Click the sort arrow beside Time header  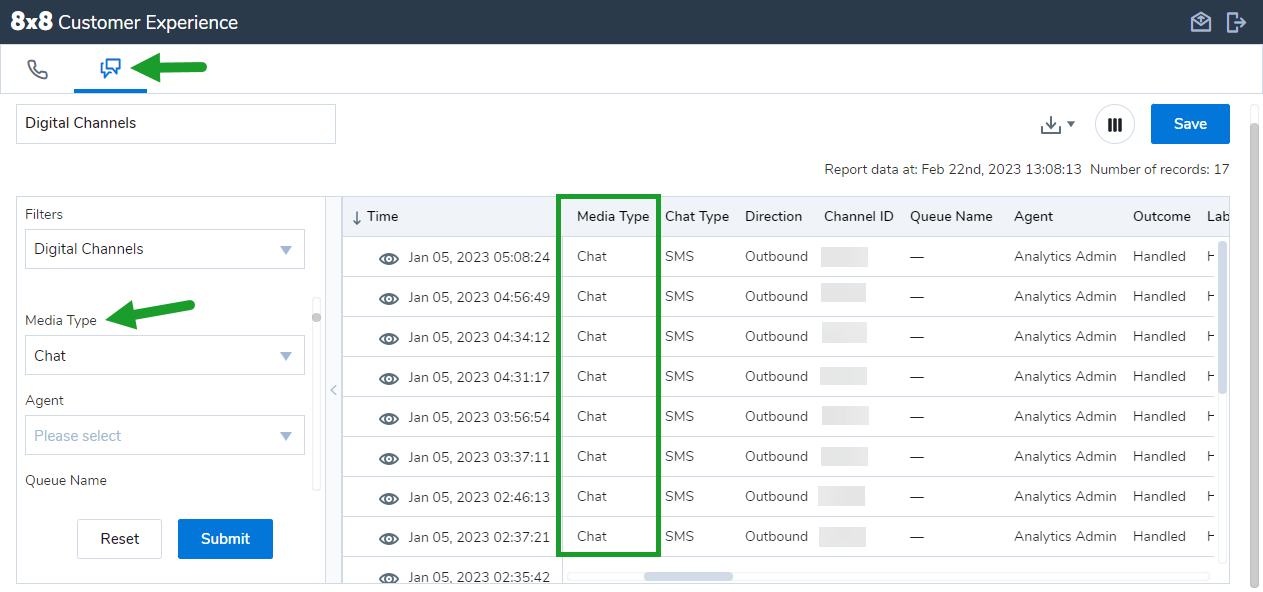pos(357,216)
